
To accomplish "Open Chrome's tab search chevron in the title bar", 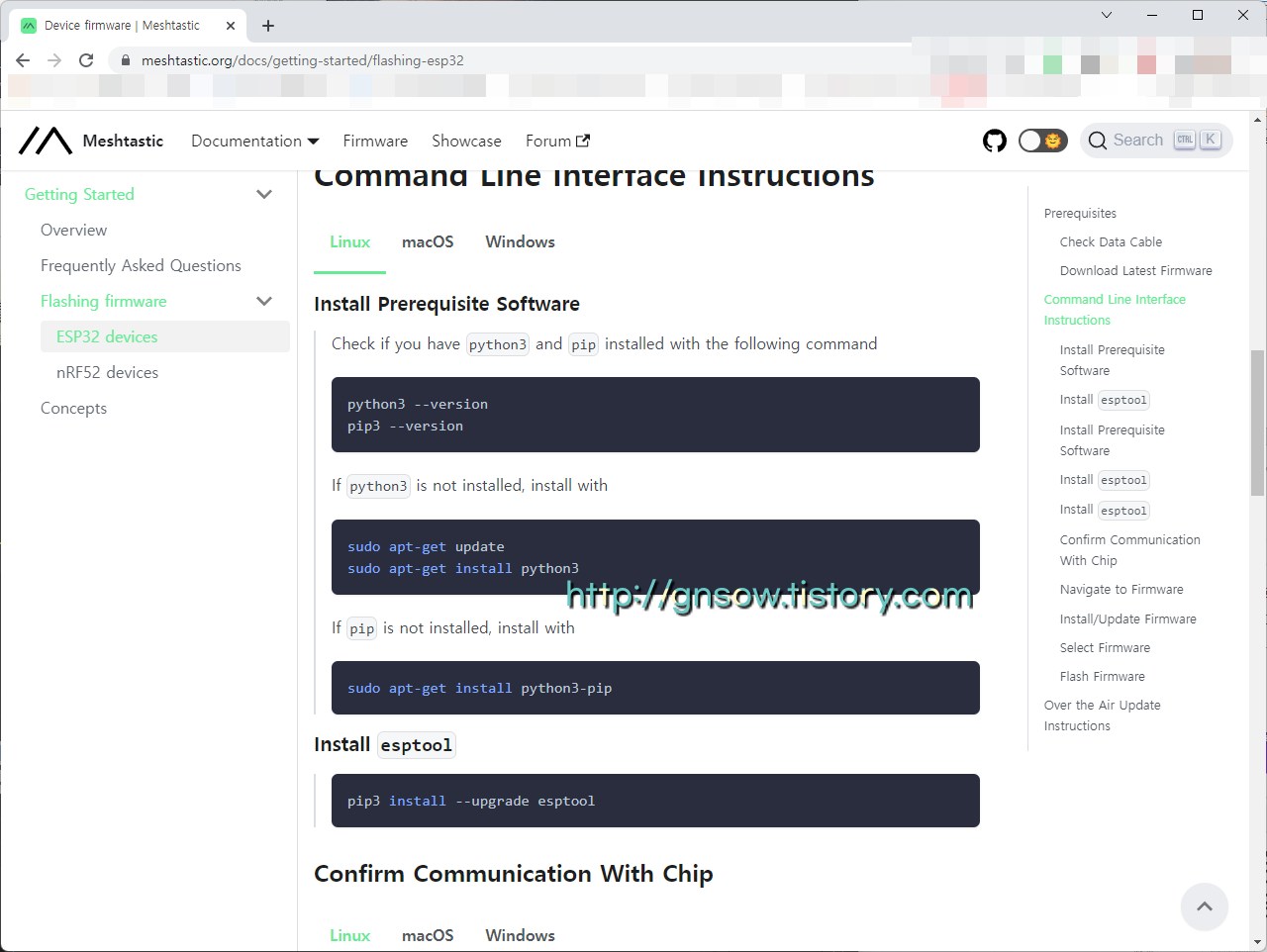I will (1107, 15).
